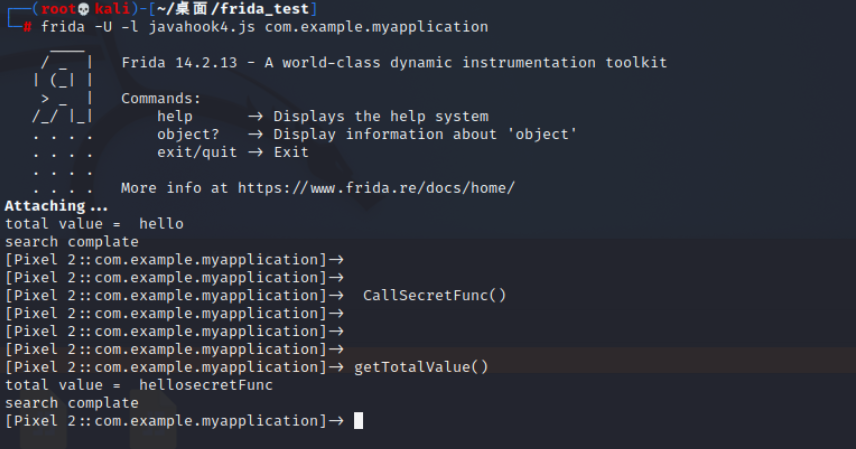Click the 'Attaching...' status text
Screen dimensions: 856x449
click(x=57, y=206)
